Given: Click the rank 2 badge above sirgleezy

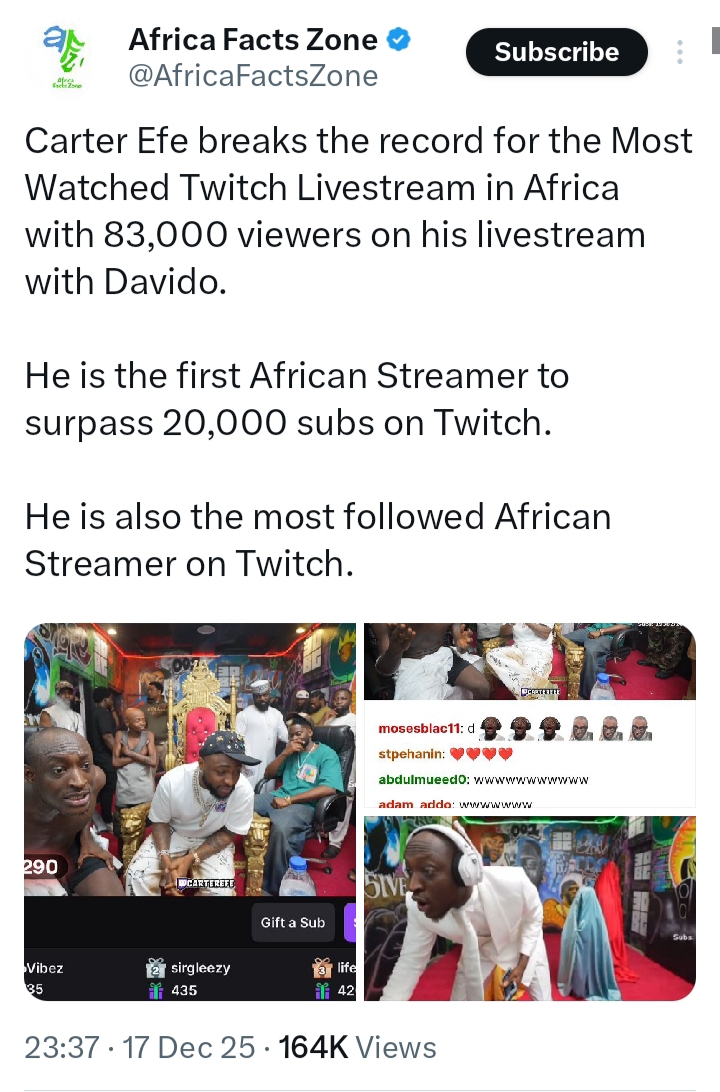Looking at the screenshot, I should tap(155, 968).
